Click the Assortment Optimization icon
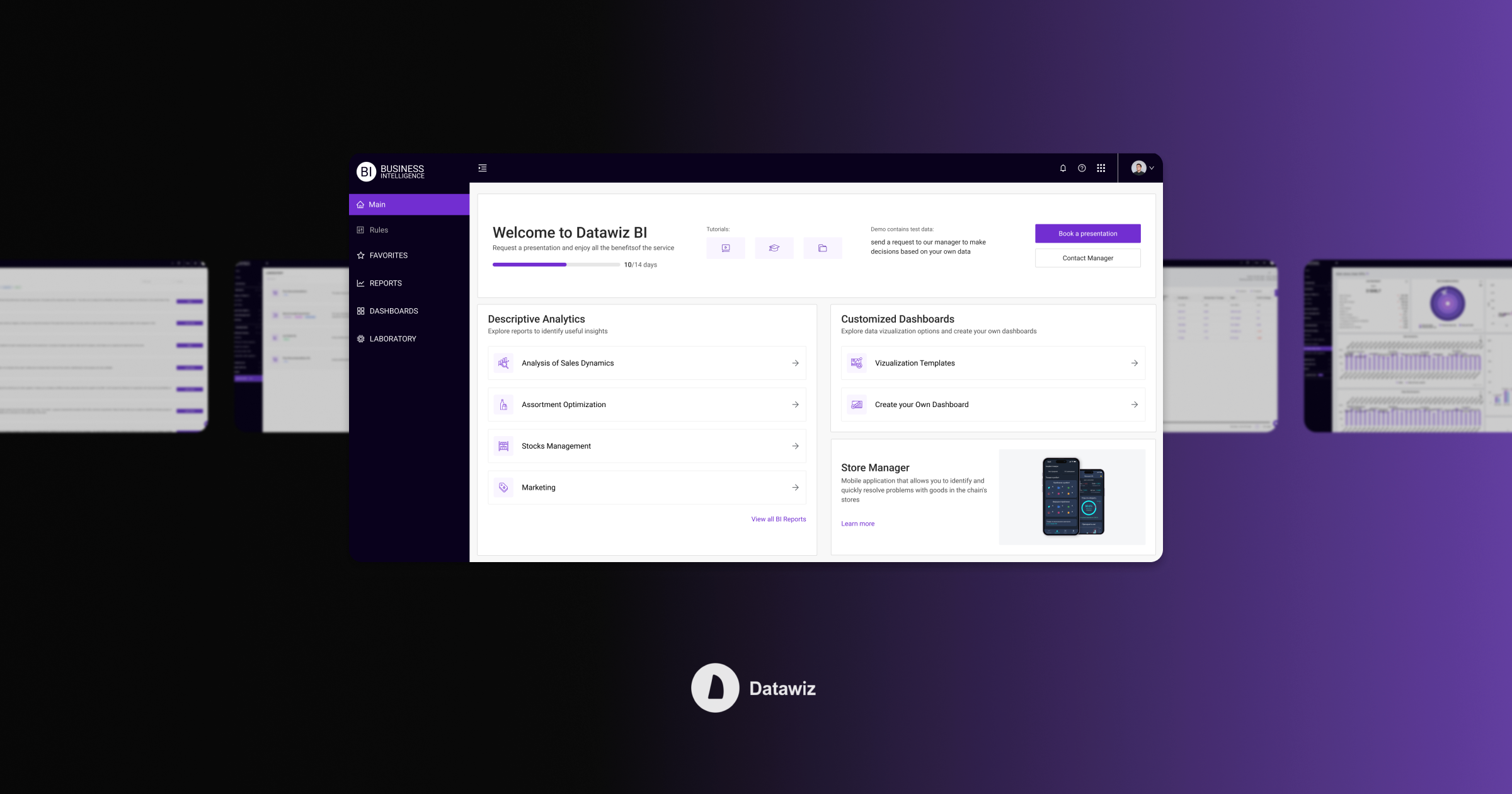The image size is (1512, 794). pyautogui.click(x=504, y=404)
